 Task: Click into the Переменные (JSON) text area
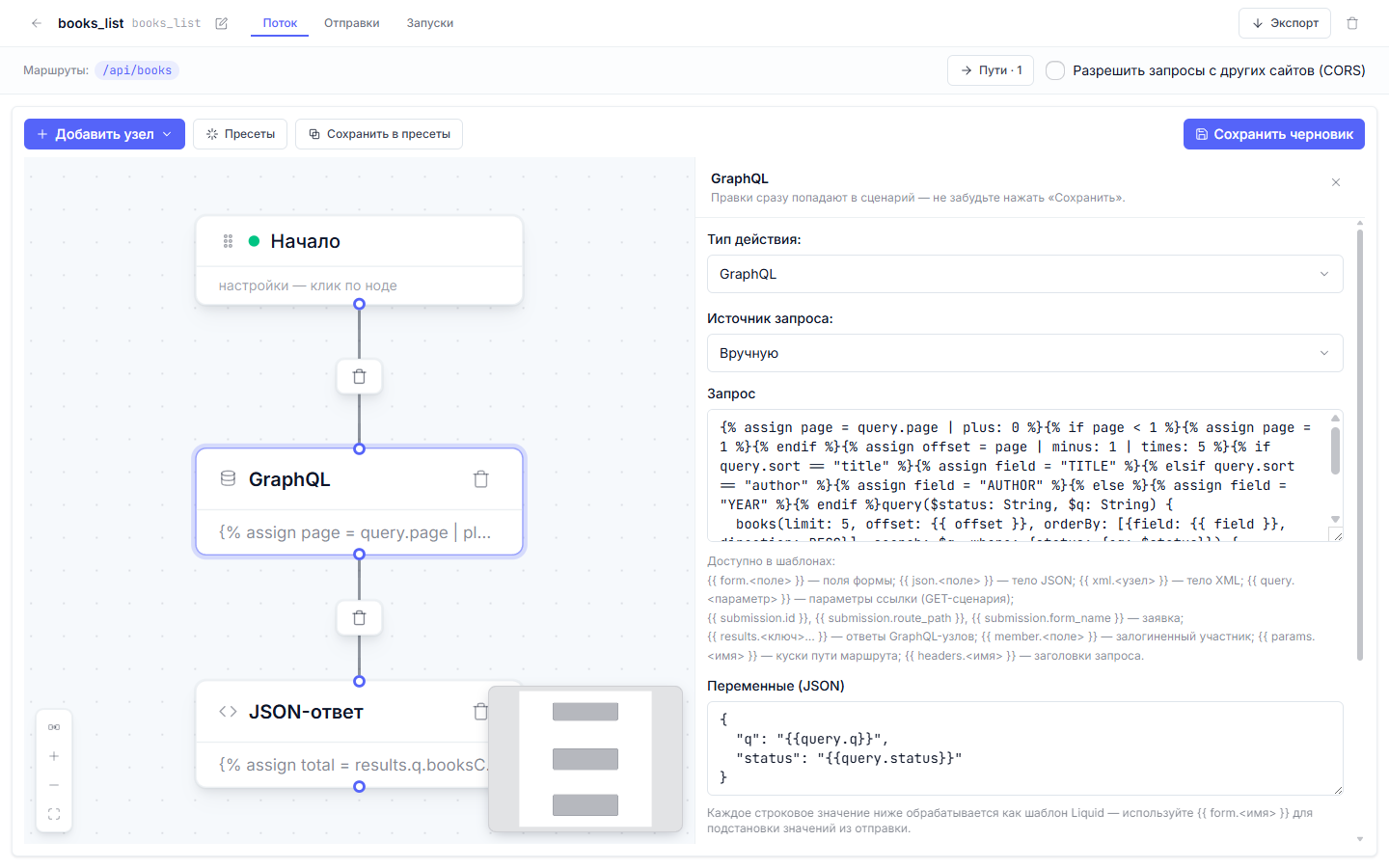(1024, 748)
